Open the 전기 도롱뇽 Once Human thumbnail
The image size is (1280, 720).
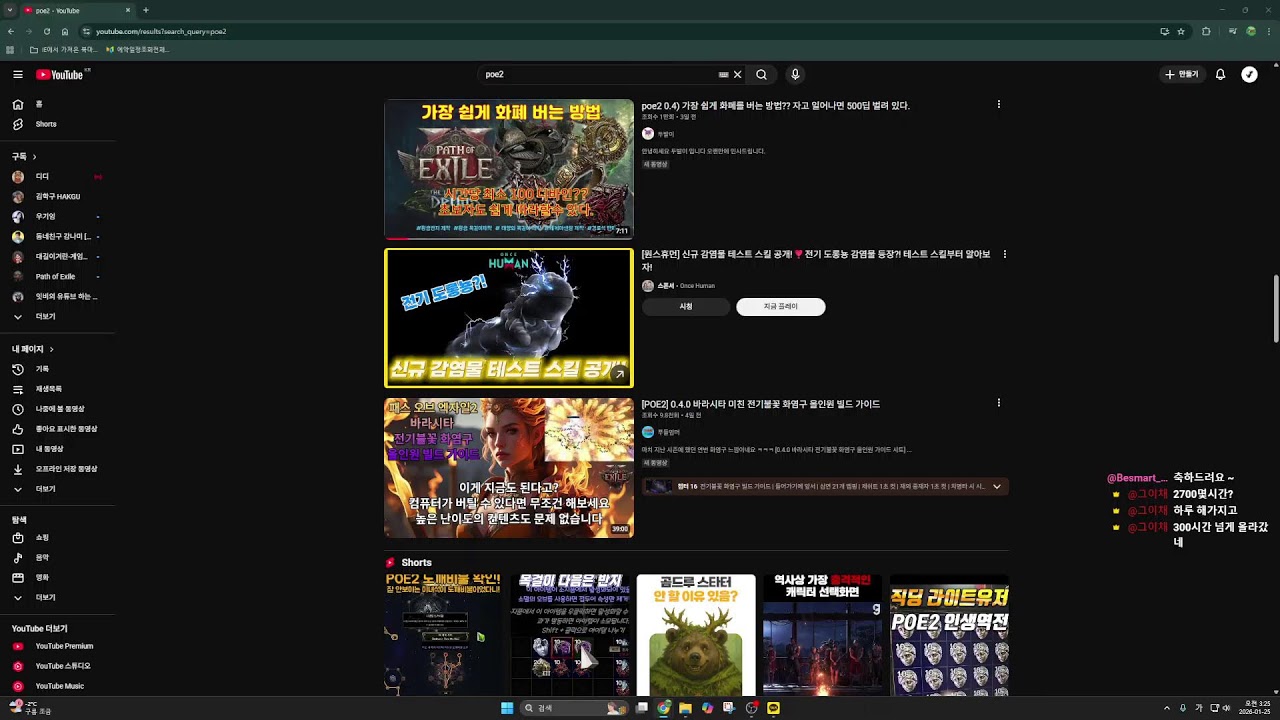[x=509, y=318]
